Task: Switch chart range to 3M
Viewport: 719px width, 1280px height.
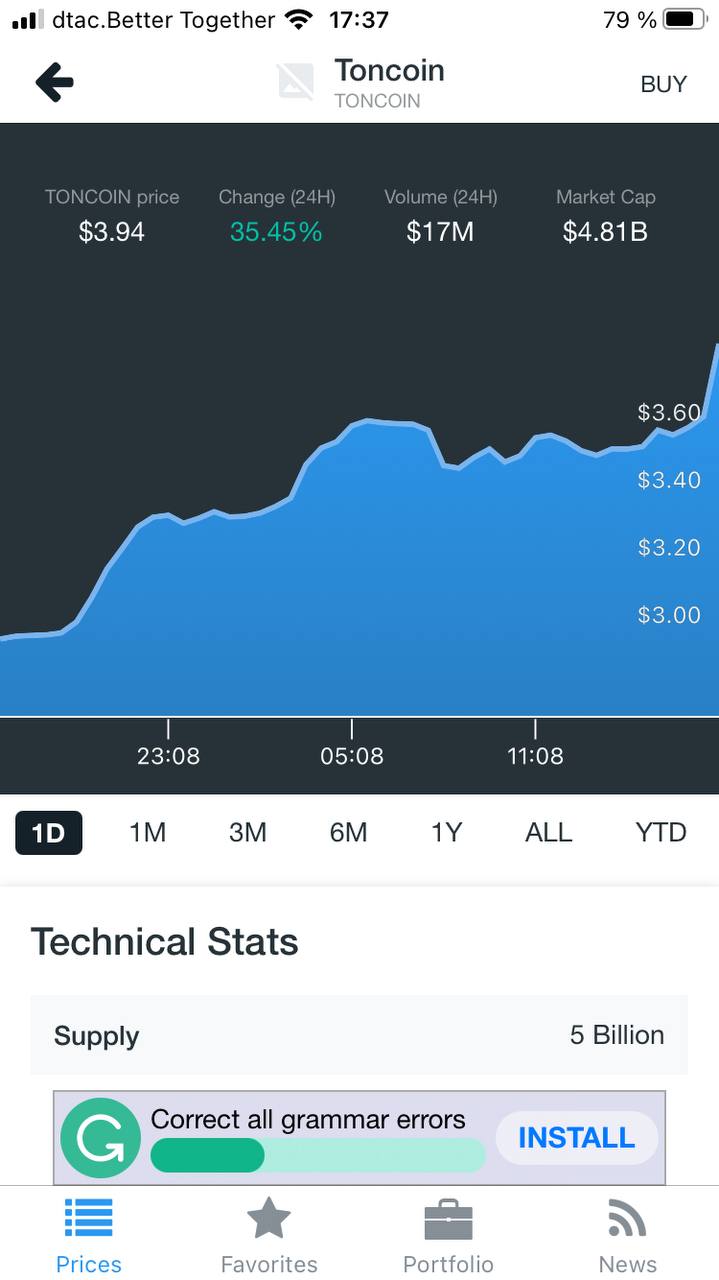Action: click(247, 832)
